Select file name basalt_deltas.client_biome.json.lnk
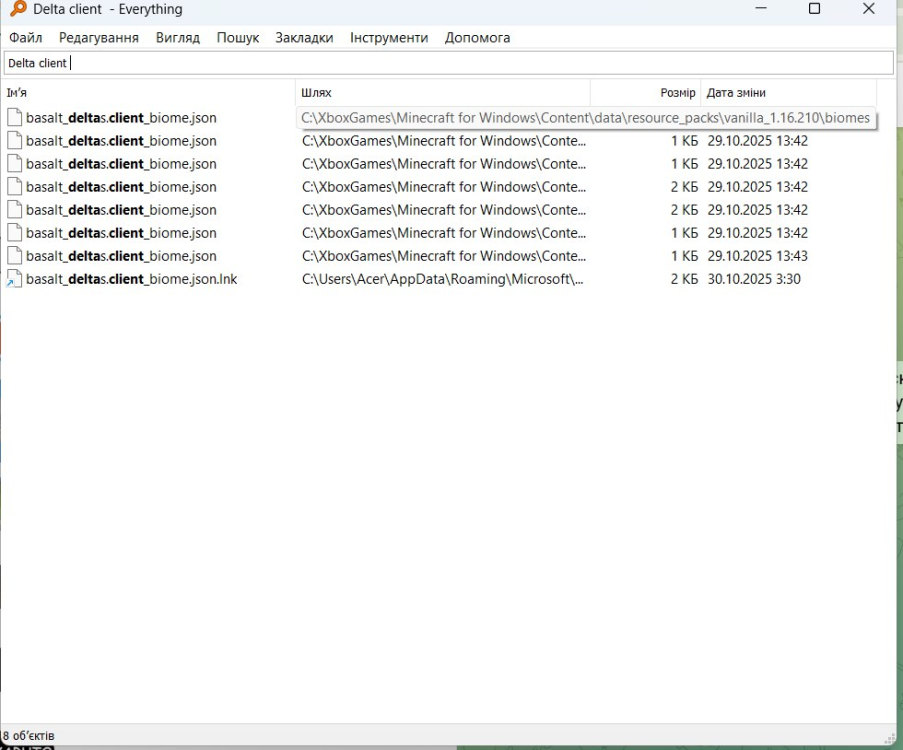The width and height of the screenshot is (903, 750). (131, 279)
